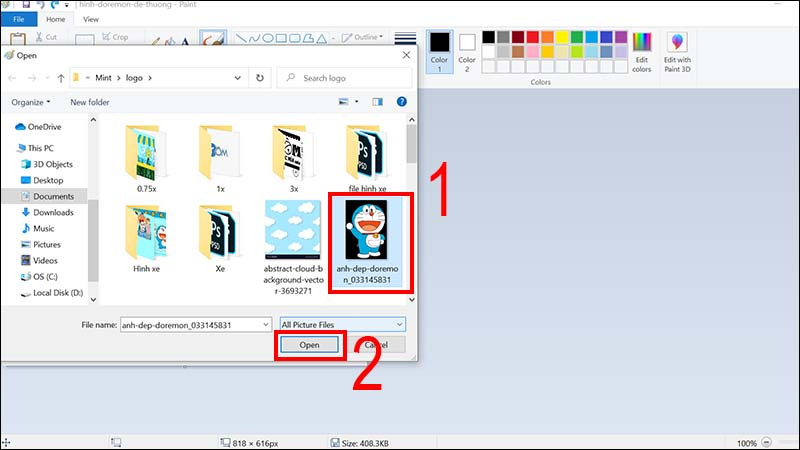The height and width of the screenshot is (450, 800).
Task: Select Pictures in navigation pane
Action: tap(40, 244)
